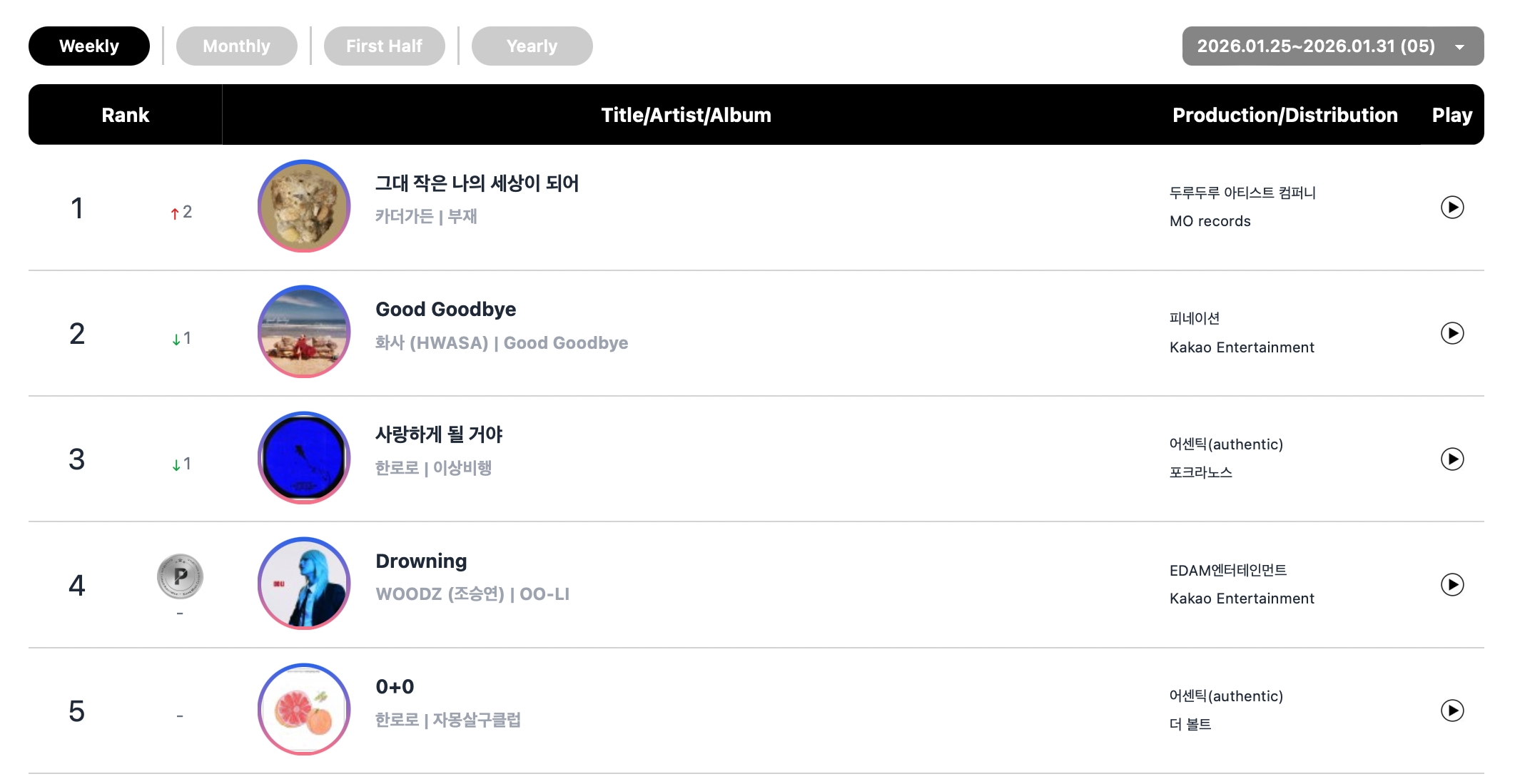The image size is (1515, 784).
Task: Click the grapefruit album cover for 0+0
Action: pyautogui.click(x=304, y=709)
